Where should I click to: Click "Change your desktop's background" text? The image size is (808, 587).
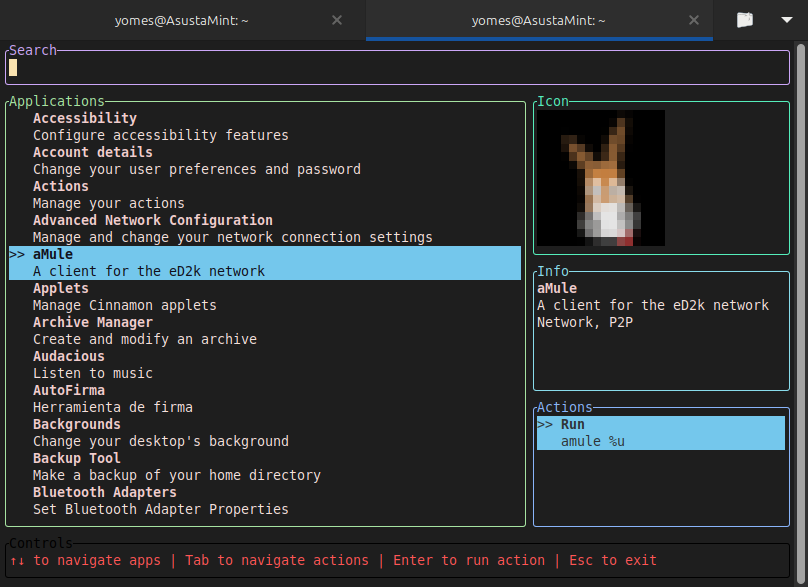coord(161,441)
